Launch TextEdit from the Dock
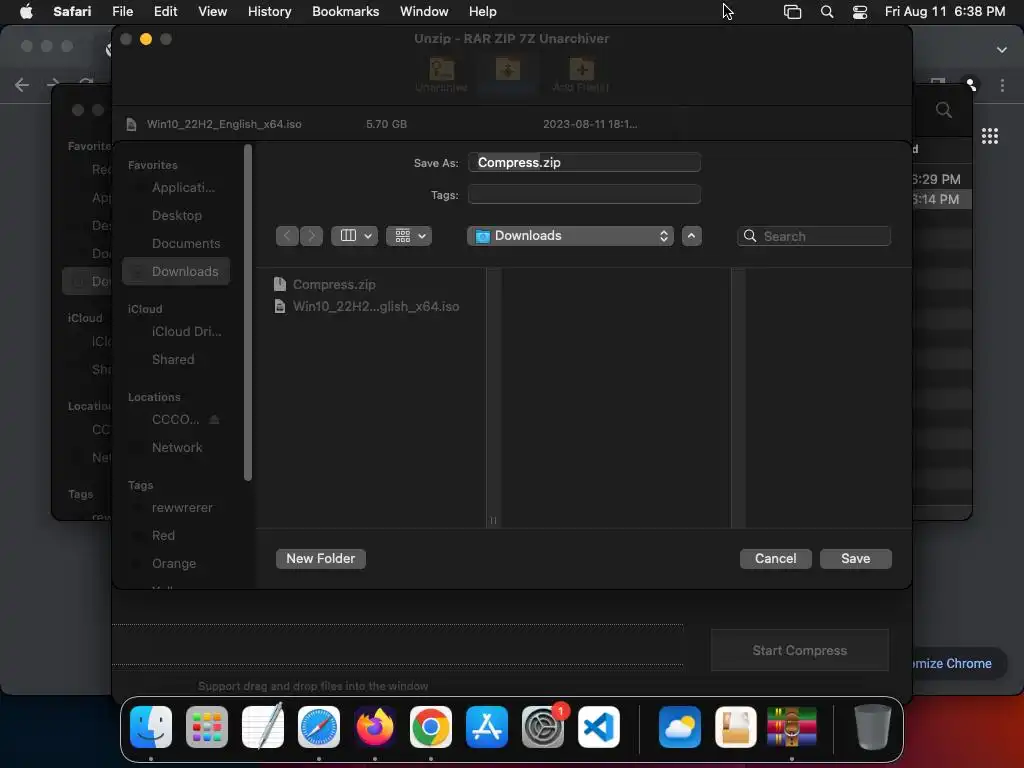The height and width of the screenshot is (768, 1024). tap(263, 727)
